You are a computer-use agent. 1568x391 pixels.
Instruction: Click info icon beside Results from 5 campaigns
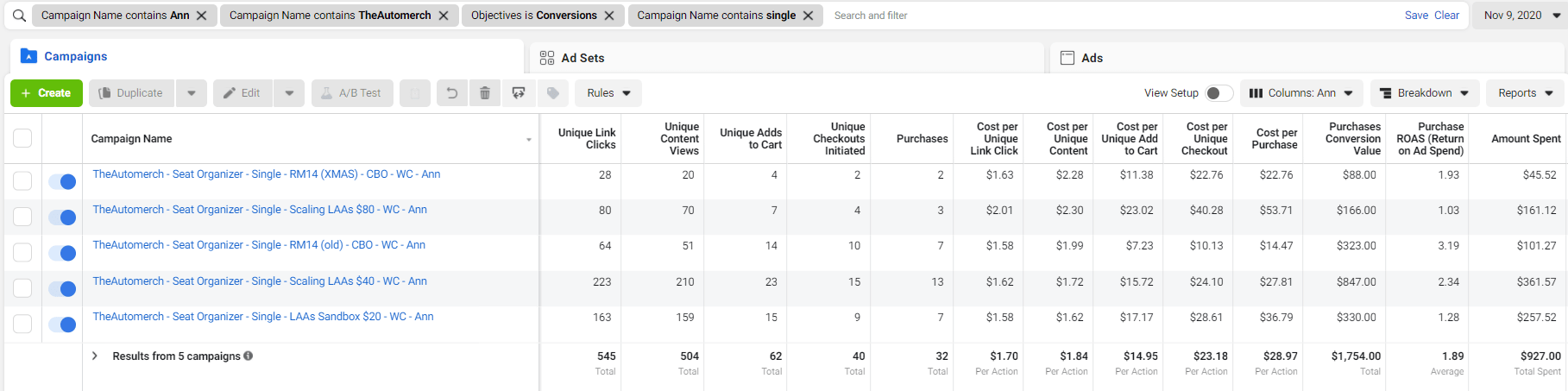tap(249, 356)
